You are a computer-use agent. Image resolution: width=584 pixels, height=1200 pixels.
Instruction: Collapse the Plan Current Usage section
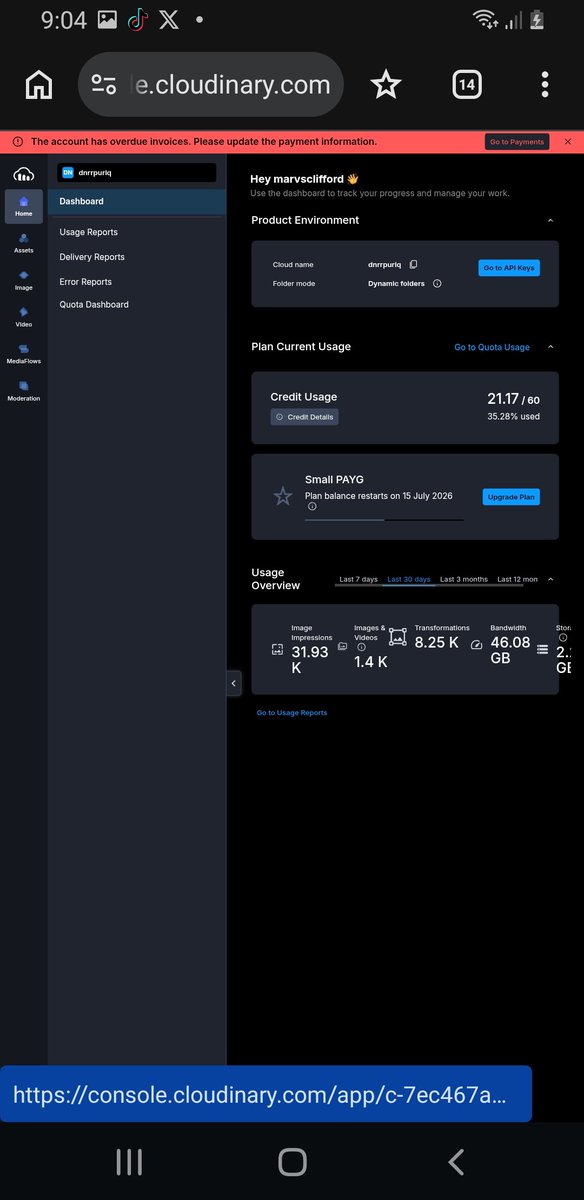(550, 347)
